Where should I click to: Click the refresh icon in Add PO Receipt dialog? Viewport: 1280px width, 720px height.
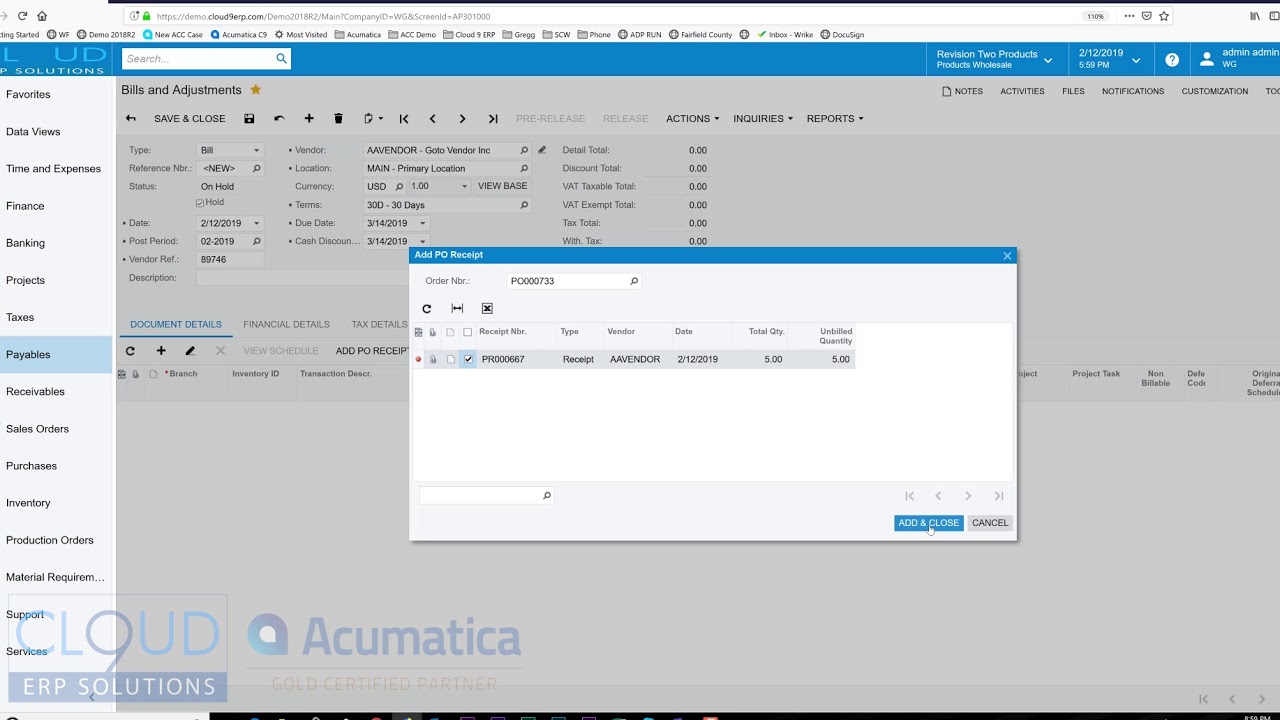coord(427,309)
